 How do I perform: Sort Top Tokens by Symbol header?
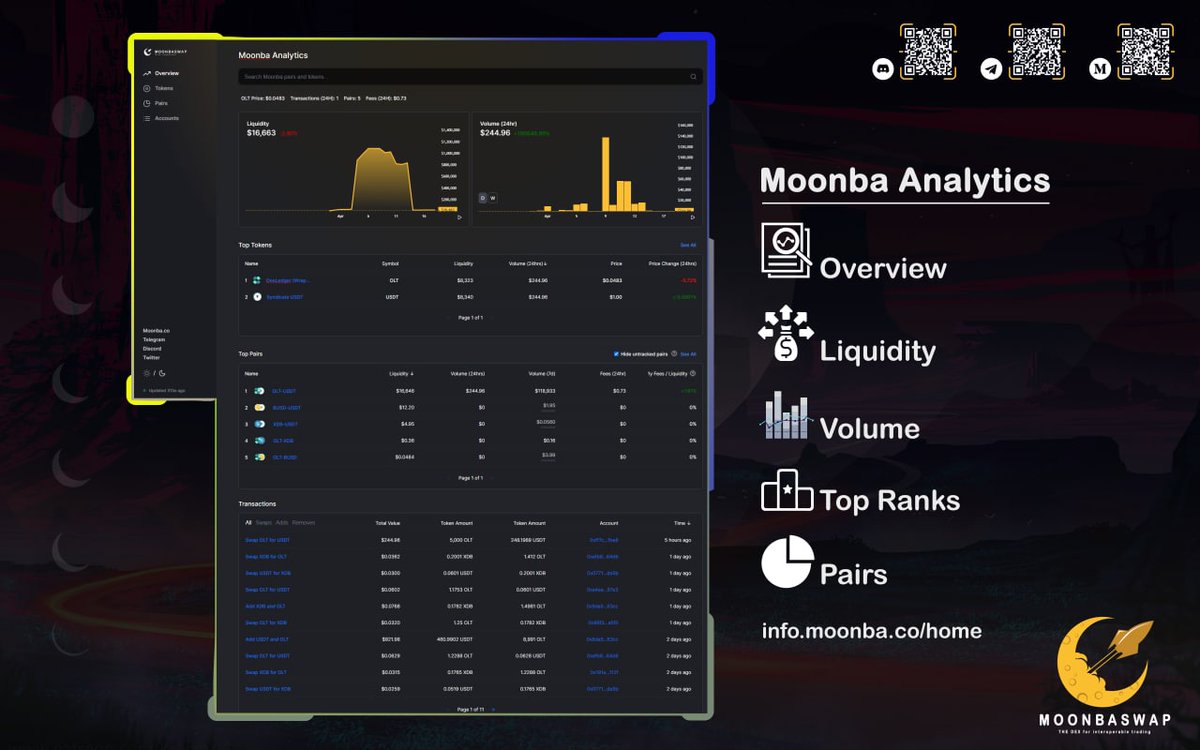(390, 263)
